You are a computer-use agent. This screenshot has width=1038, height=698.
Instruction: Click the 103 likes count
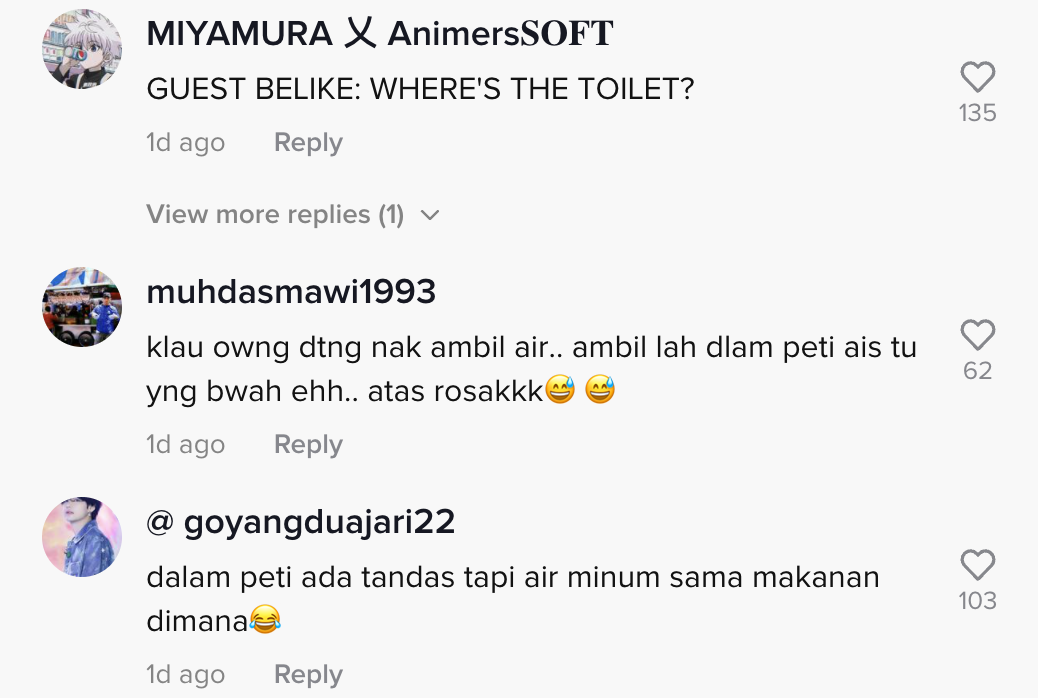tap(978, 601)
